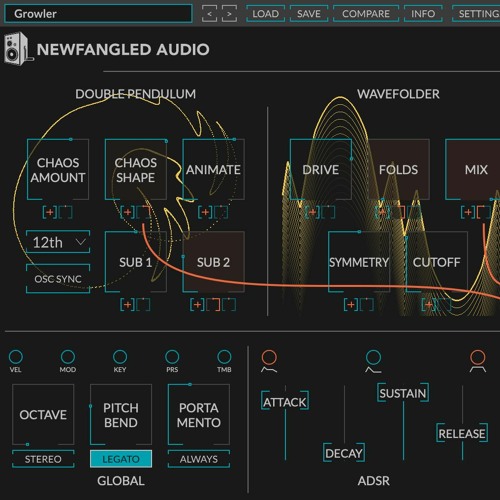Go to the previous preset arrow

pos(209,14)
